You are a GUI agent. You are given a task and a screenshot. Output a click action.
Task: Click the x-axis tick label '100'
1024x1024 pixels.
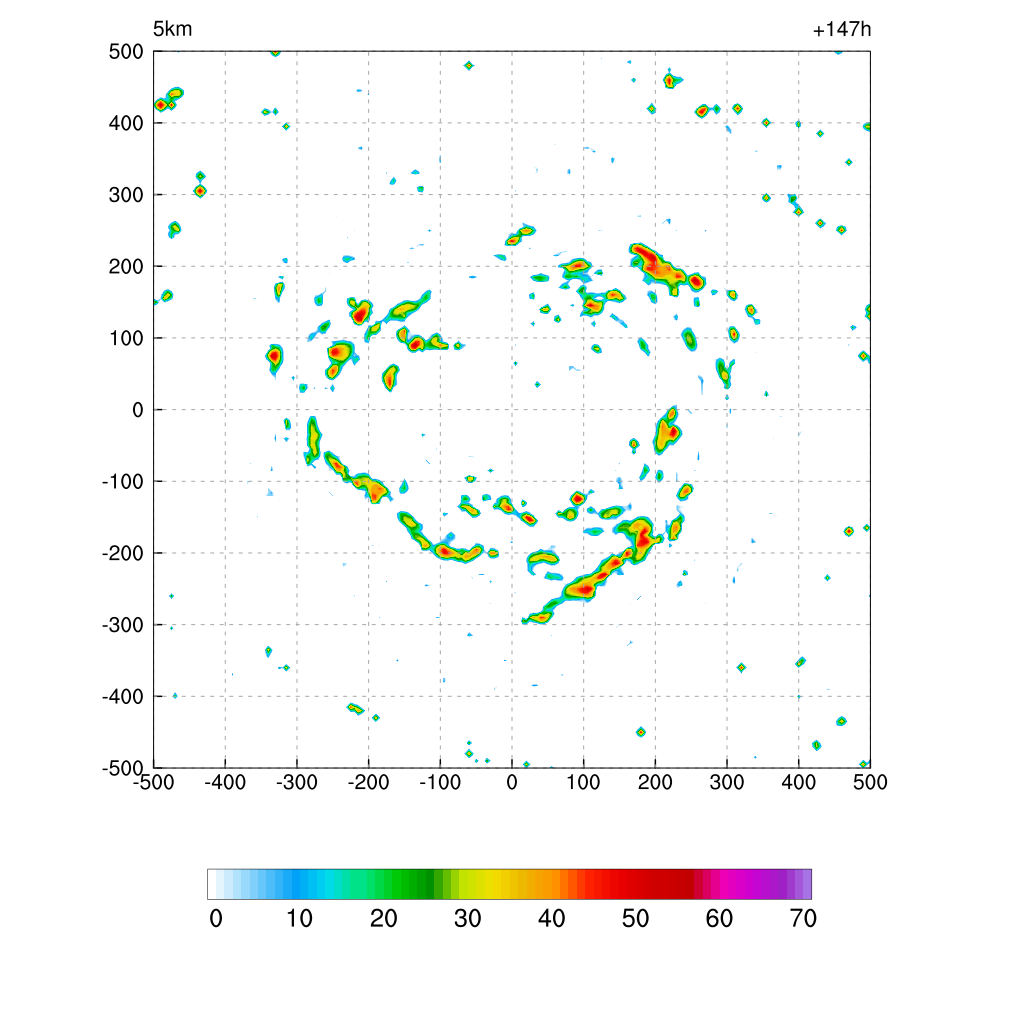(583, 782)
